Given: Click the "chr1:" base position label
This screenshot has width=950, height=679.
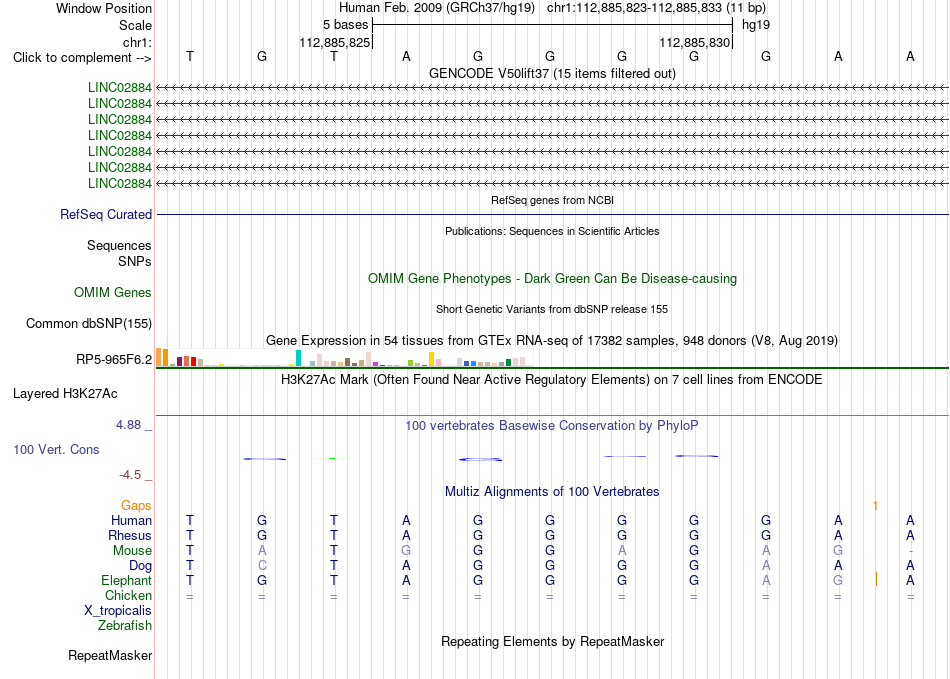Looking at the screenshot, I should [x=137, y=42].
